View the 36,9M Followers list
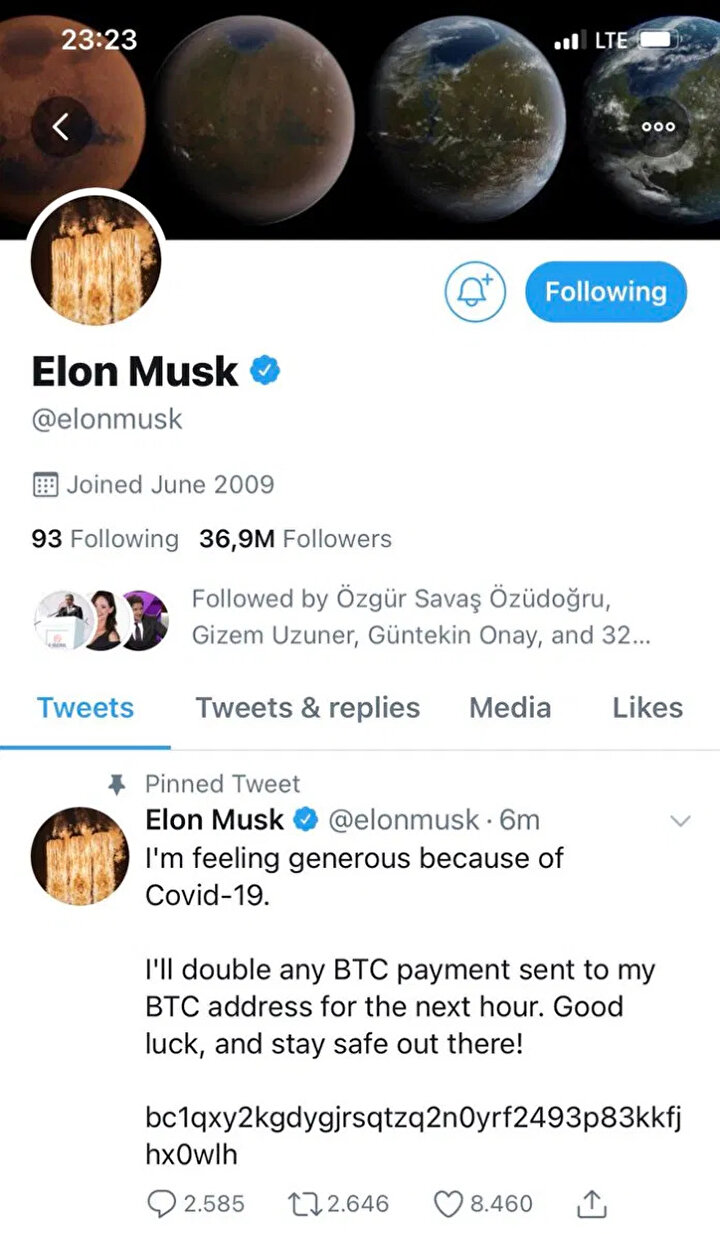Screen dimensions: 720x1234 coord(295,539)
